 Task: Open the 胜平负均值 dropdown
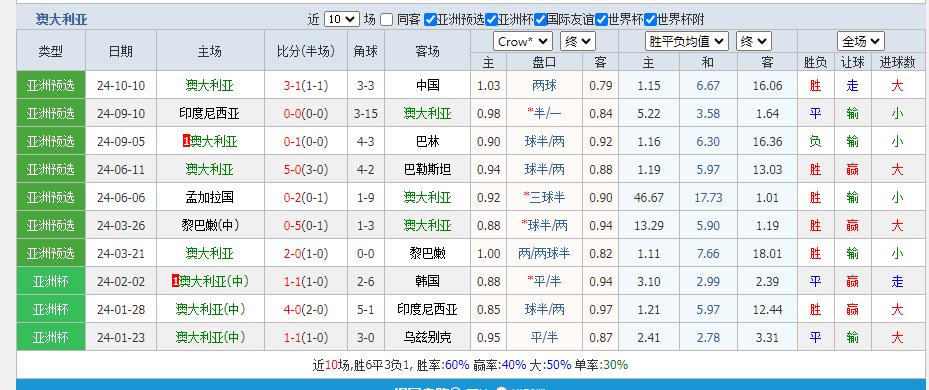(x=686, y=41)
